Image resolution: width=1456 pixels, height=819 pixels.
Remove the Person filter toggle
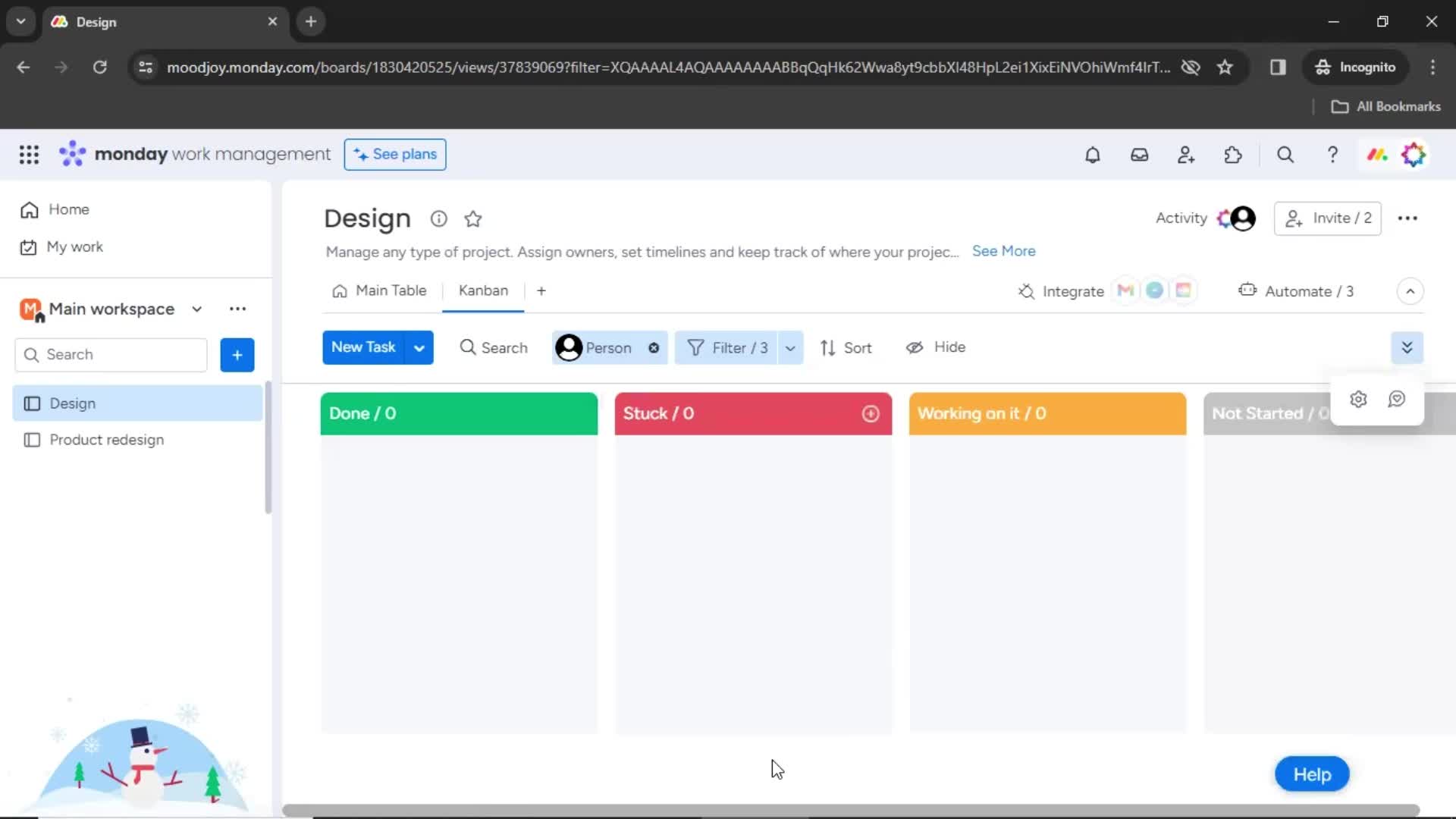click(x=654, y=347)
